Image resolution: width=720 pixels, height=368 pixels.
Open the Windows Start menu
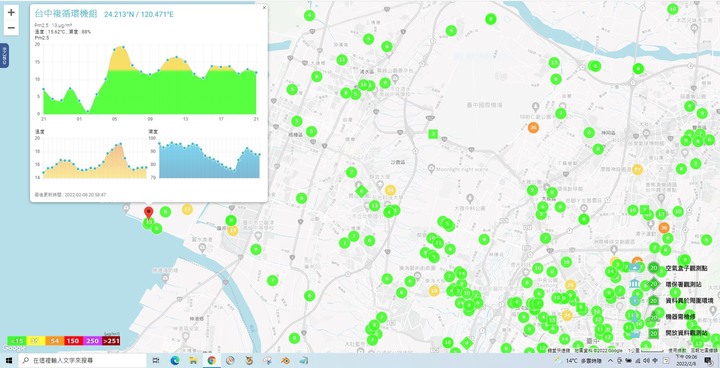click(9, 361)
